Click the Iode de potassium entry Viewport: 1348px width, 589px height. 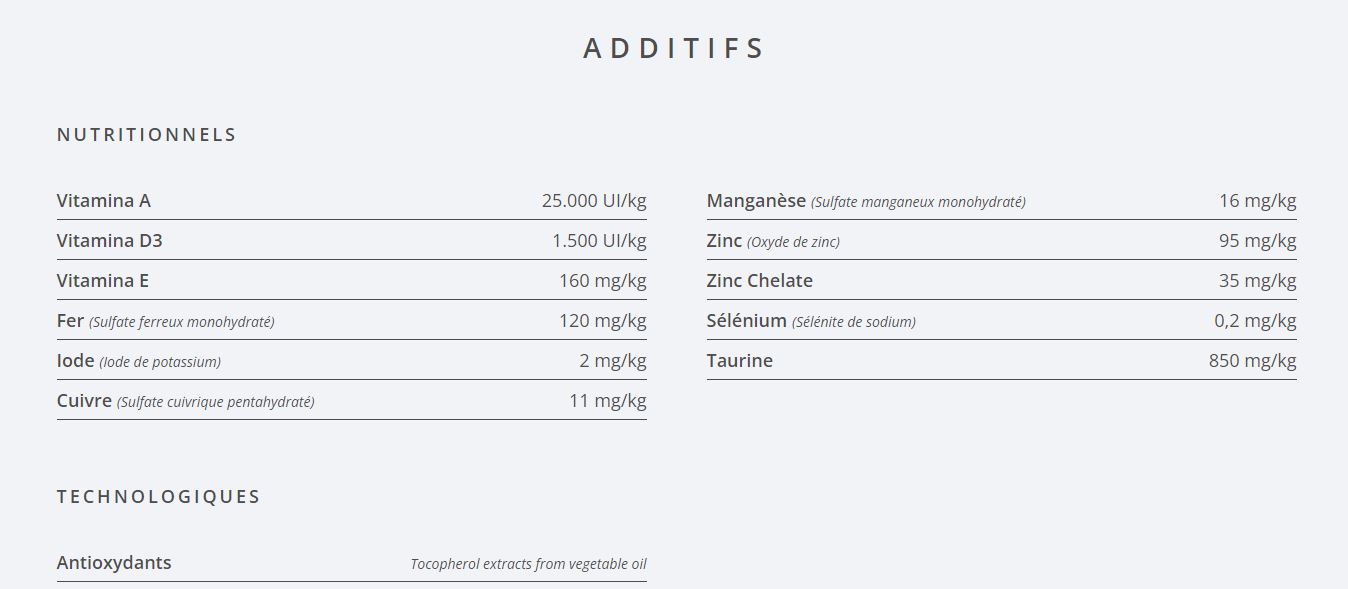click(x=139, y=361)
